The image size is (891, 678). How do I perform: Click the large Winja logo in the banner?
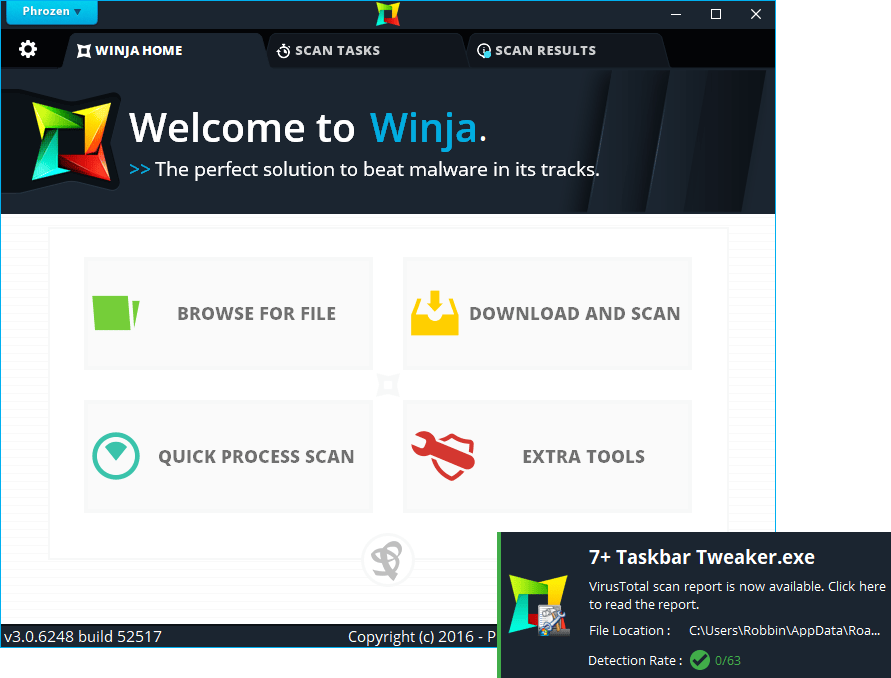coord(72,142)
